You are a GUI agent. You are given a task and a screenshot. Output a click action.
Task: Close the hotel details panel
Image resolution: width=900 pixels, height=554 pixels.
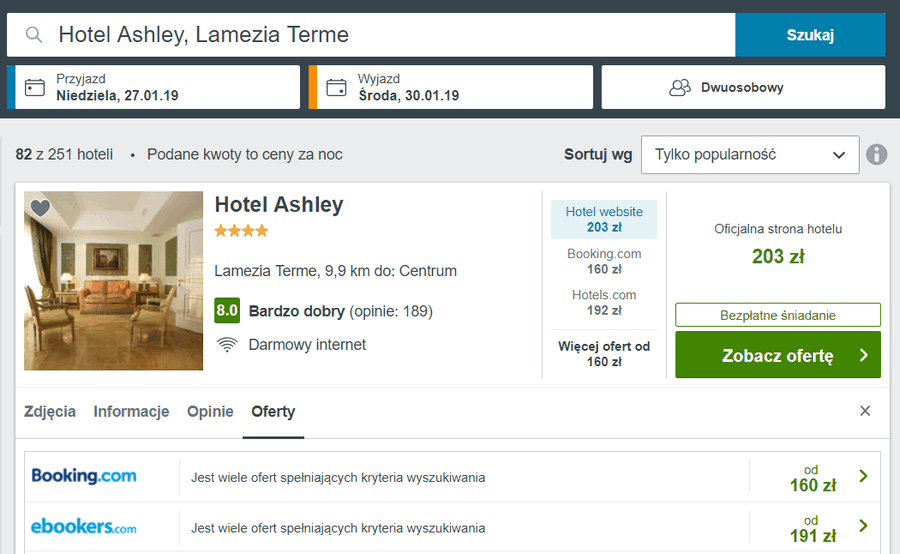pos(865,411)
